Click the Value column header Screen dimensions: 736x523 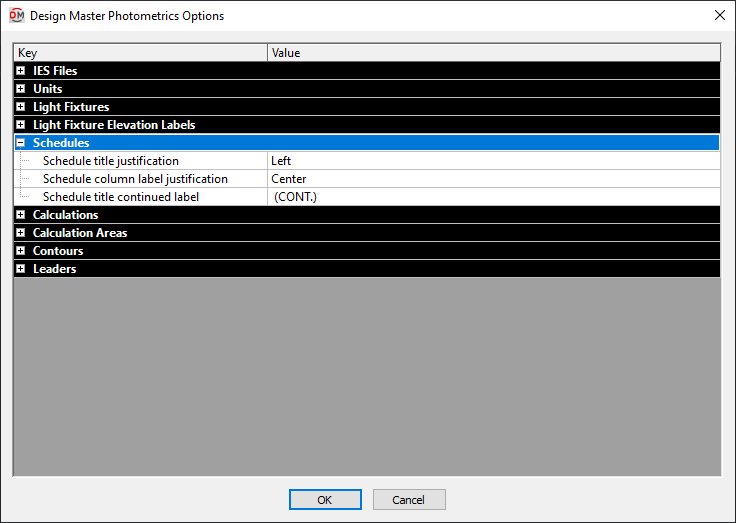pyautogui.click(x=494, y=53)
